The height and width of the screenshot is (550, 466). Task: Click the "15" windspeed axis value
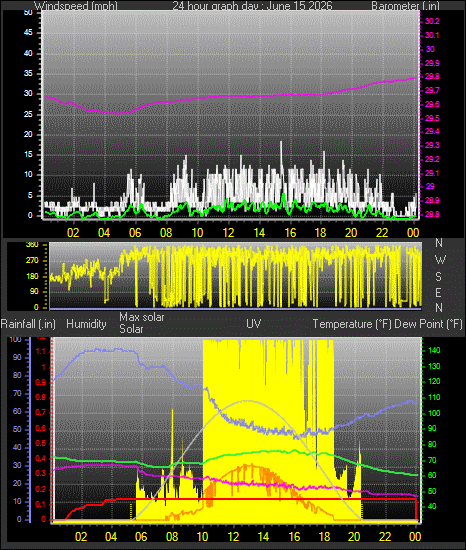coord(28,155)
